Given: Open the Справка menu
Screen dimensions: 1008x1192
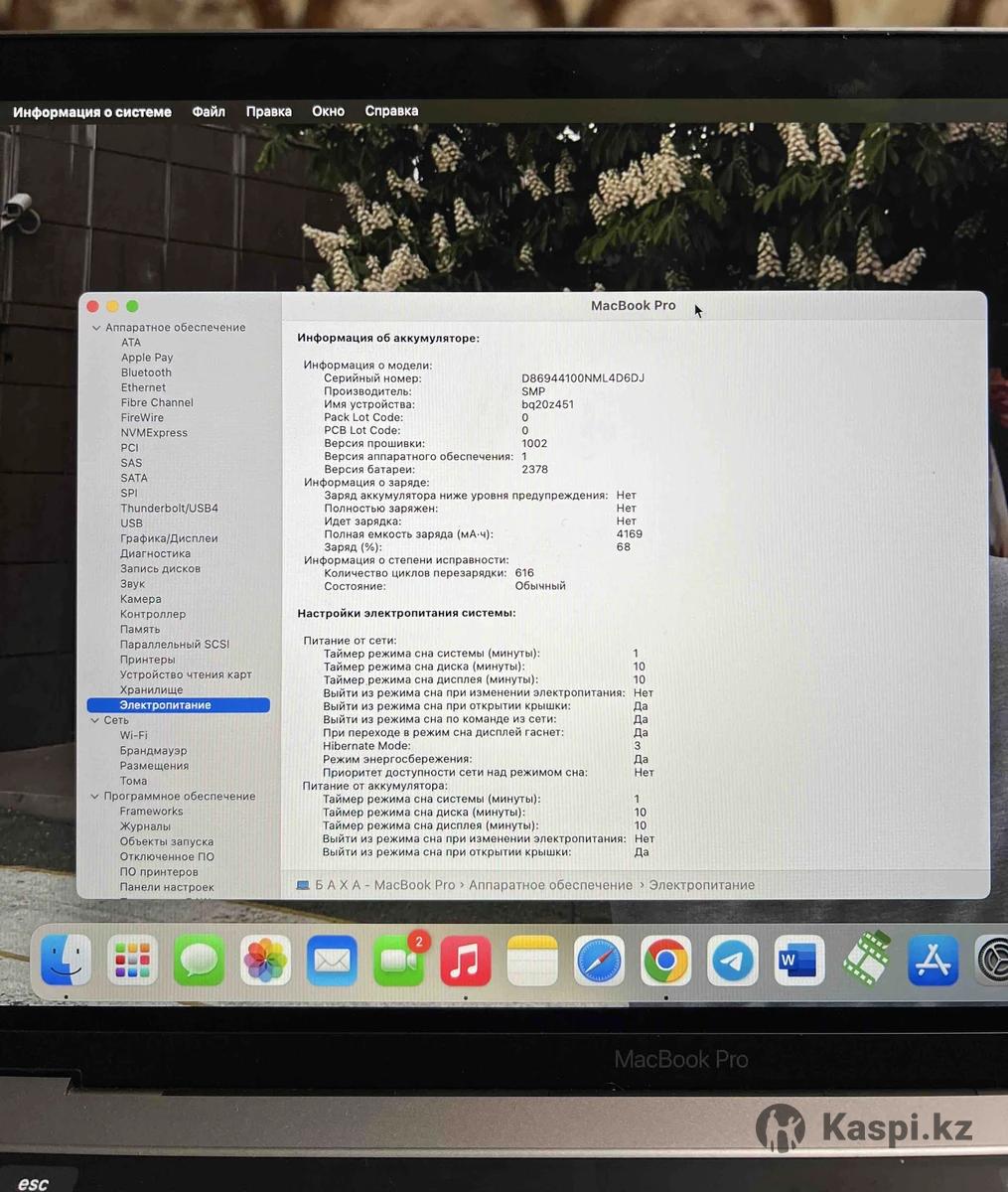Looking at the screenshot, I should point(391,111).
